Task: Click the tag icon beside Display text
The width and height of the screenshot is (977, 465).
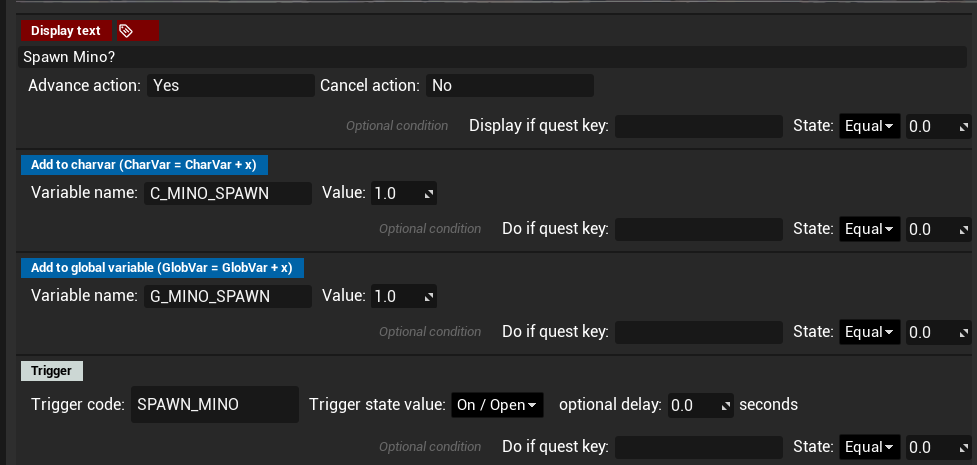Action: click(138, 31)
